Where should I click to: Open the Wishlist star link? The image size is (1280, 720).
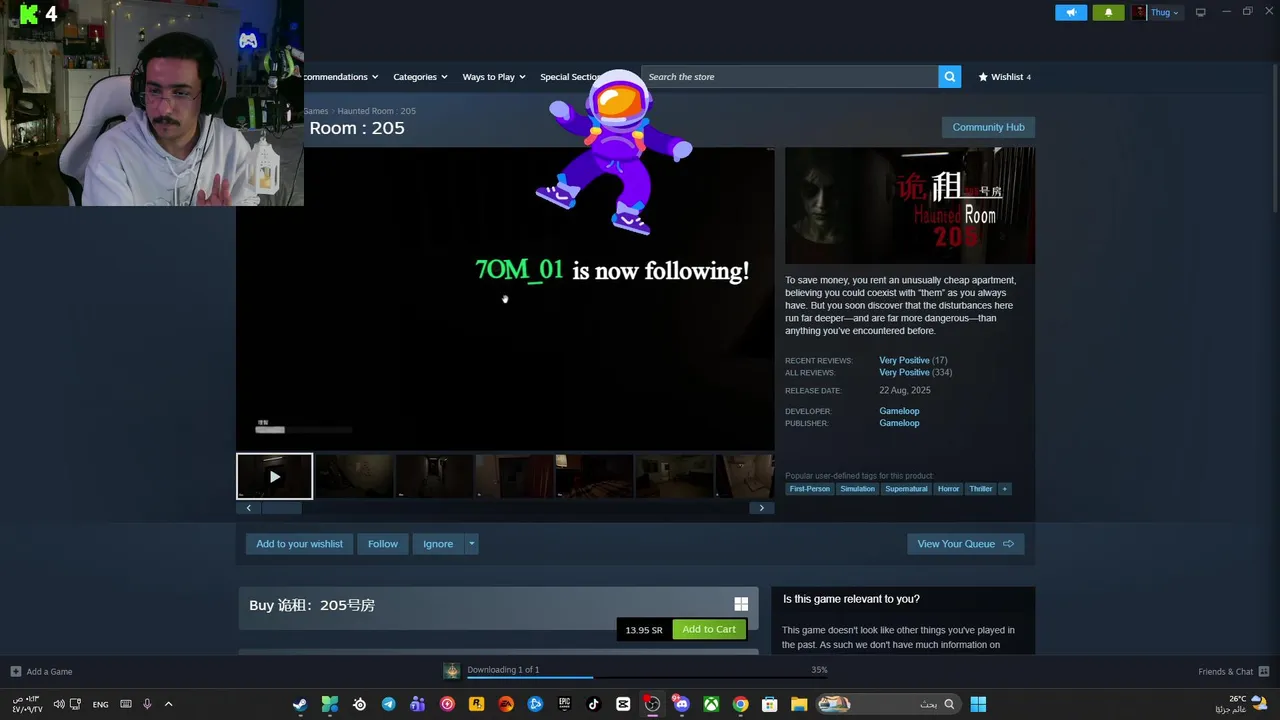click(1004, 77)
